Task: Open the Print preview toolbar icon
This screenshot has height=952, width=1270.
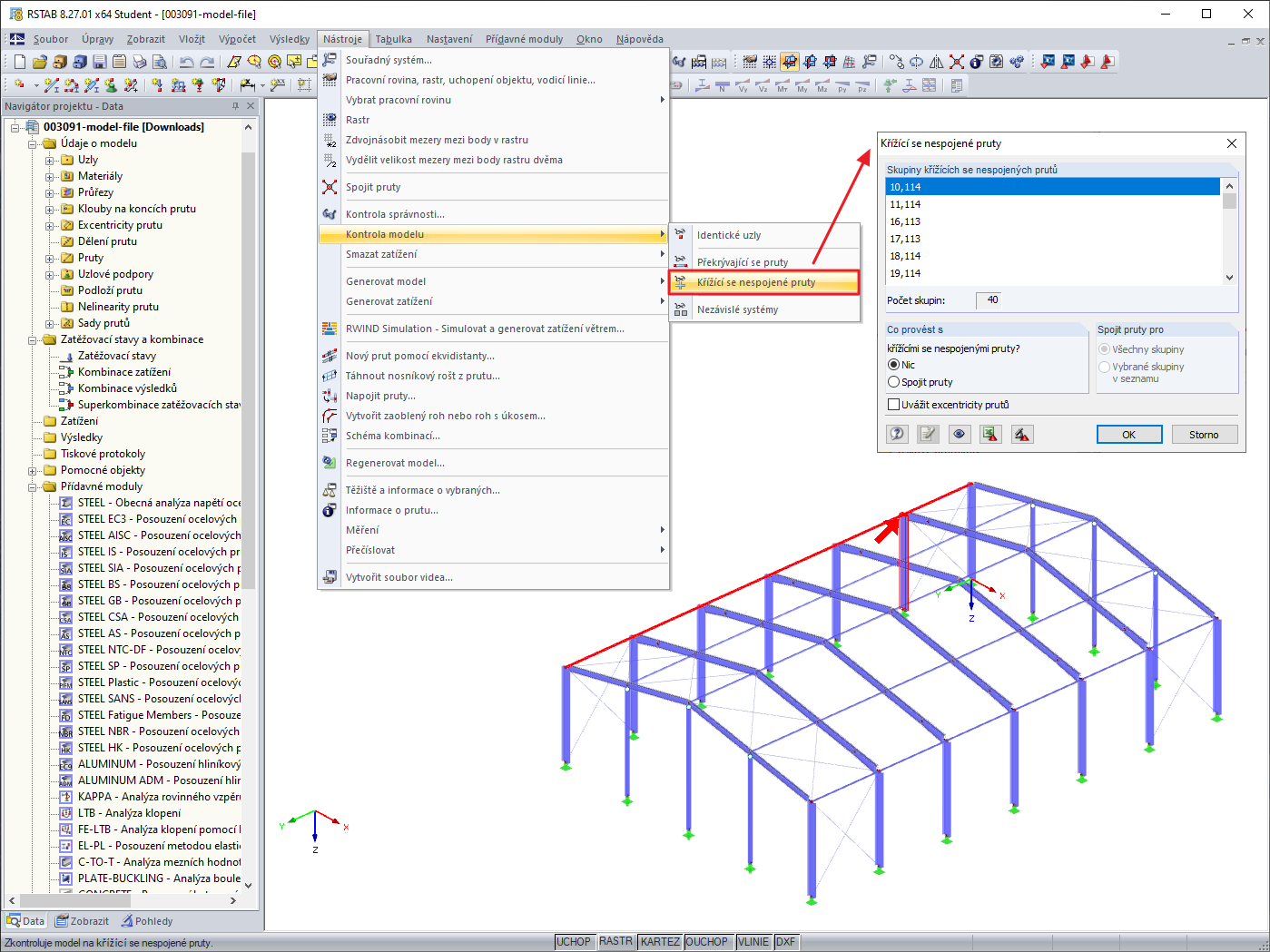Action: [x=159, y=62]
